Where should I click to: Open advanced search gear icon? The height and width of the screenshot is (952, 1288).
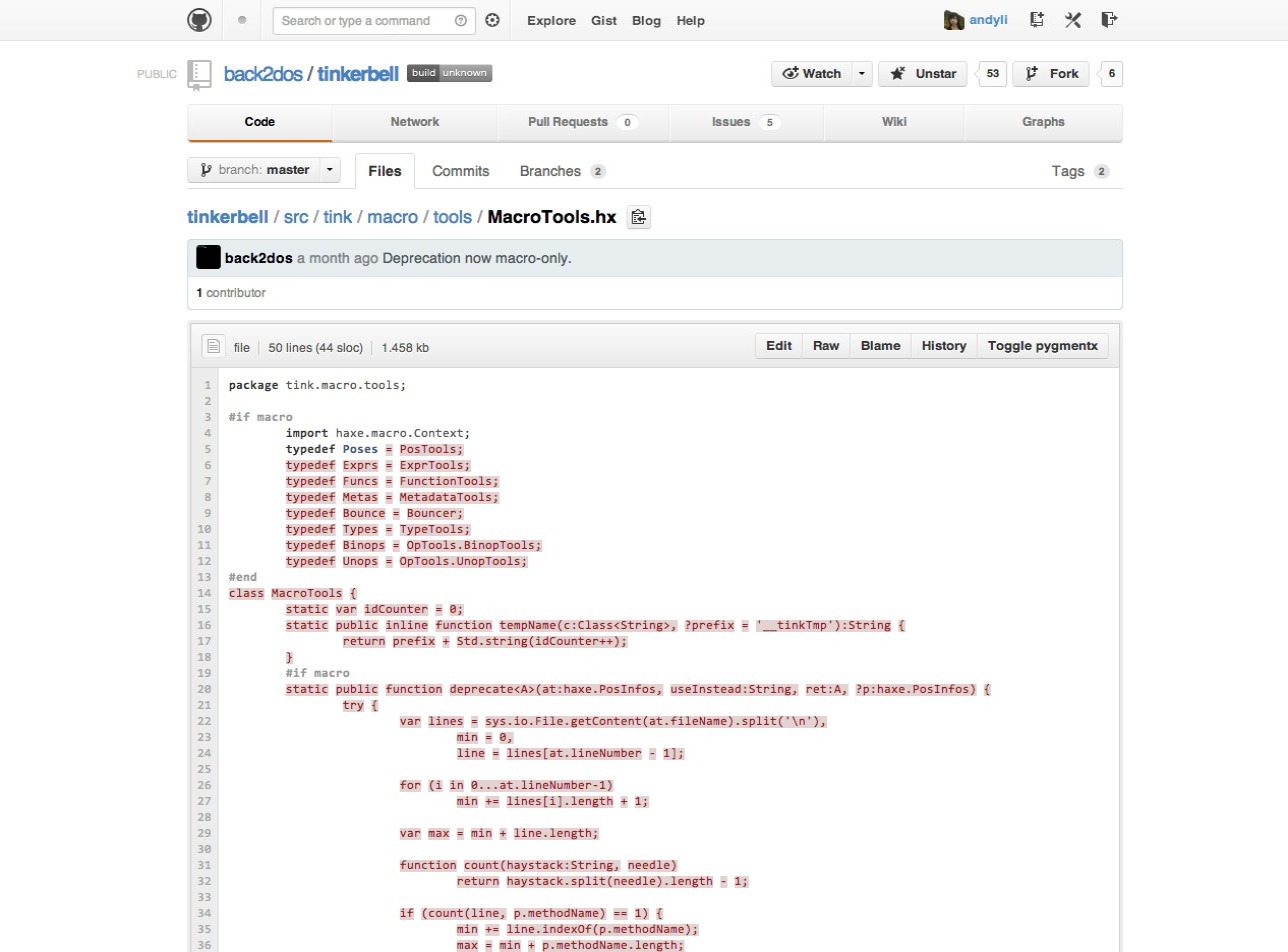(x=492, y=20)
